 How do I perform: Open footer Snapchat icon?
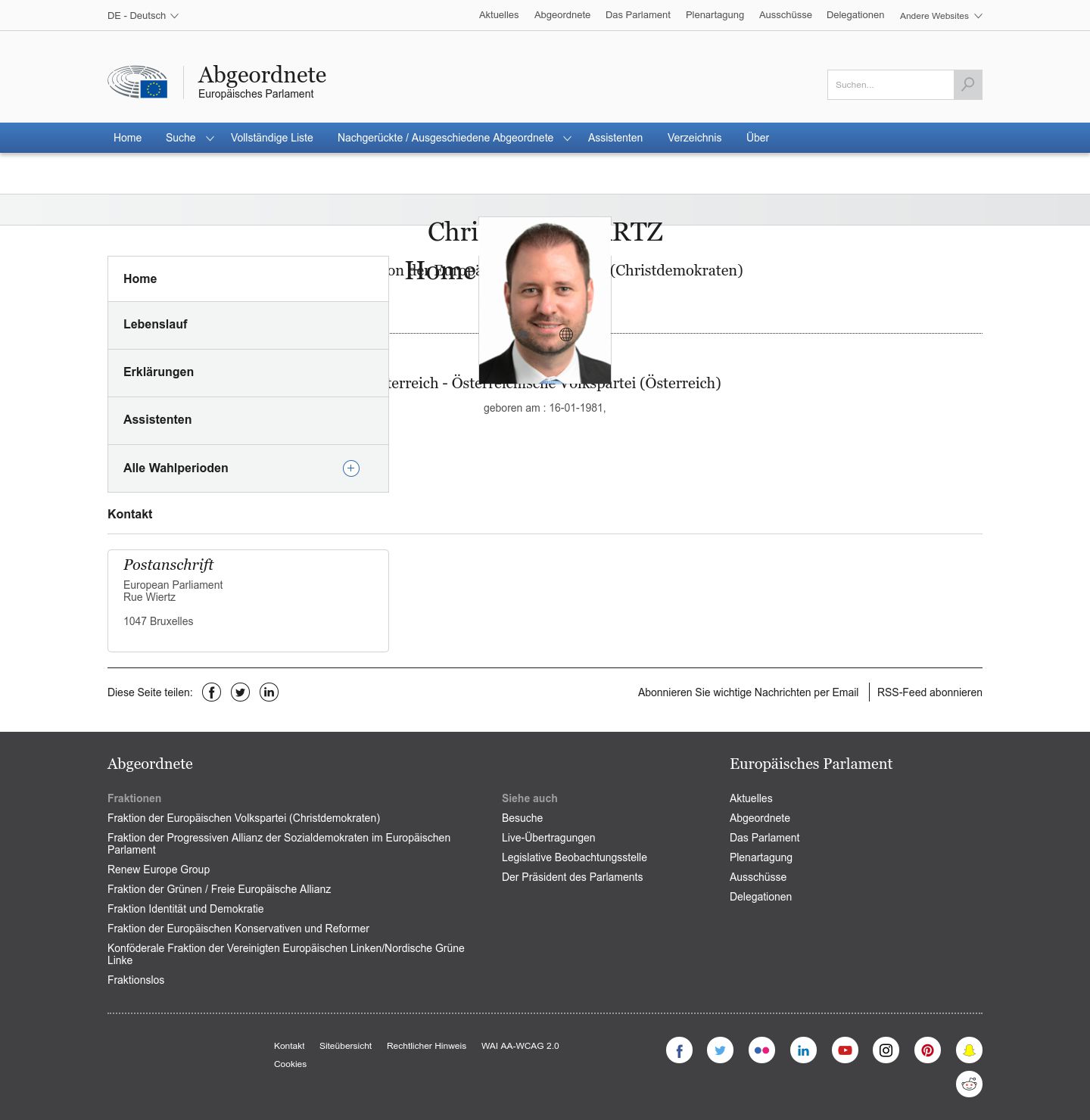969,1050
